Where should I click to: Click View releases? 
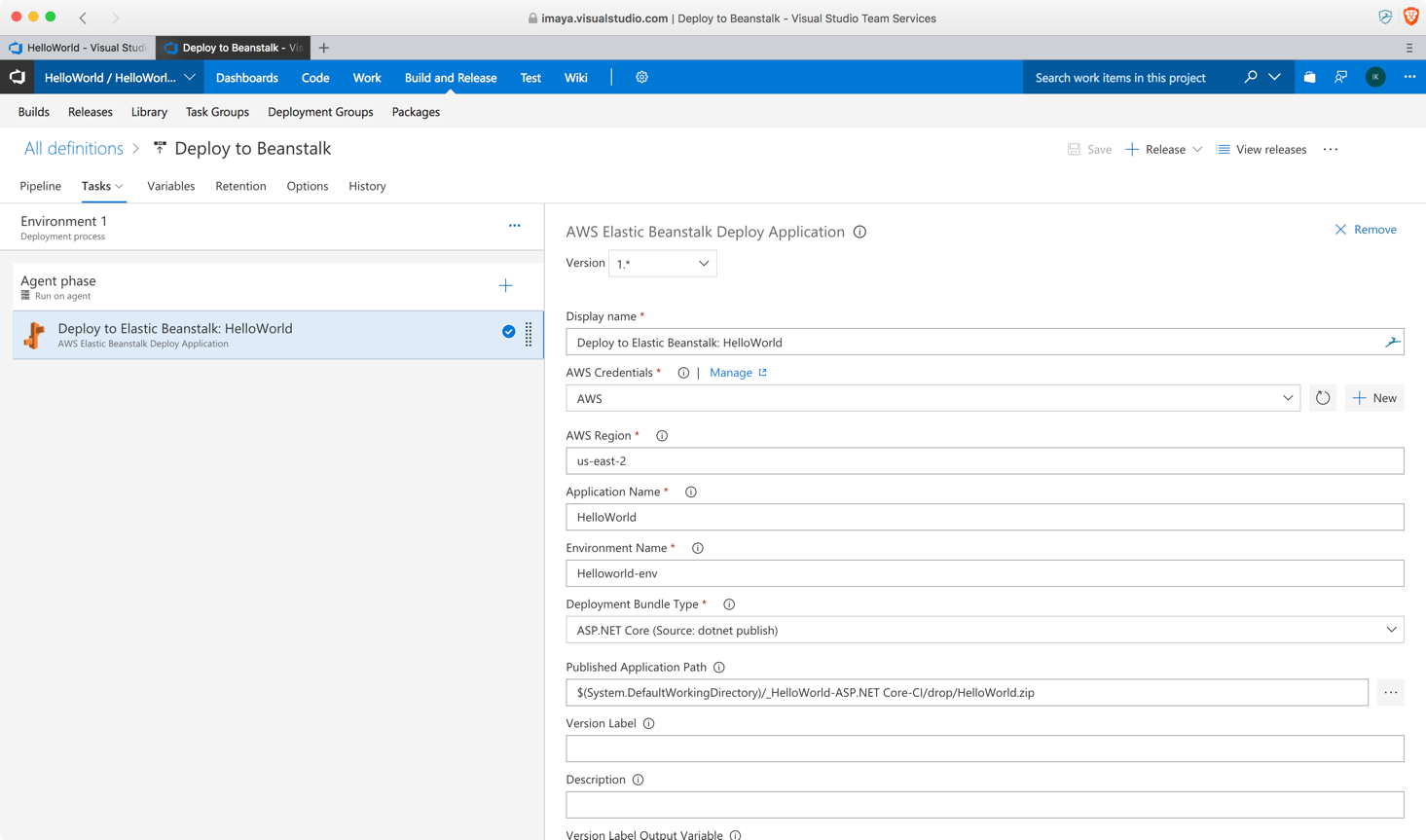pyautogui.click(x=1261, y=150)
